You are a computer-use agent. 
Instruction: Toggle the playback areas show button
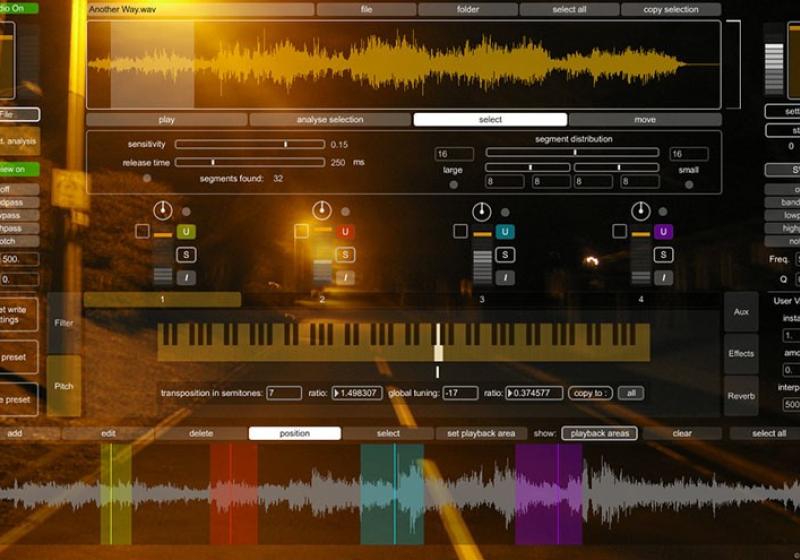[x=599, y=433]
